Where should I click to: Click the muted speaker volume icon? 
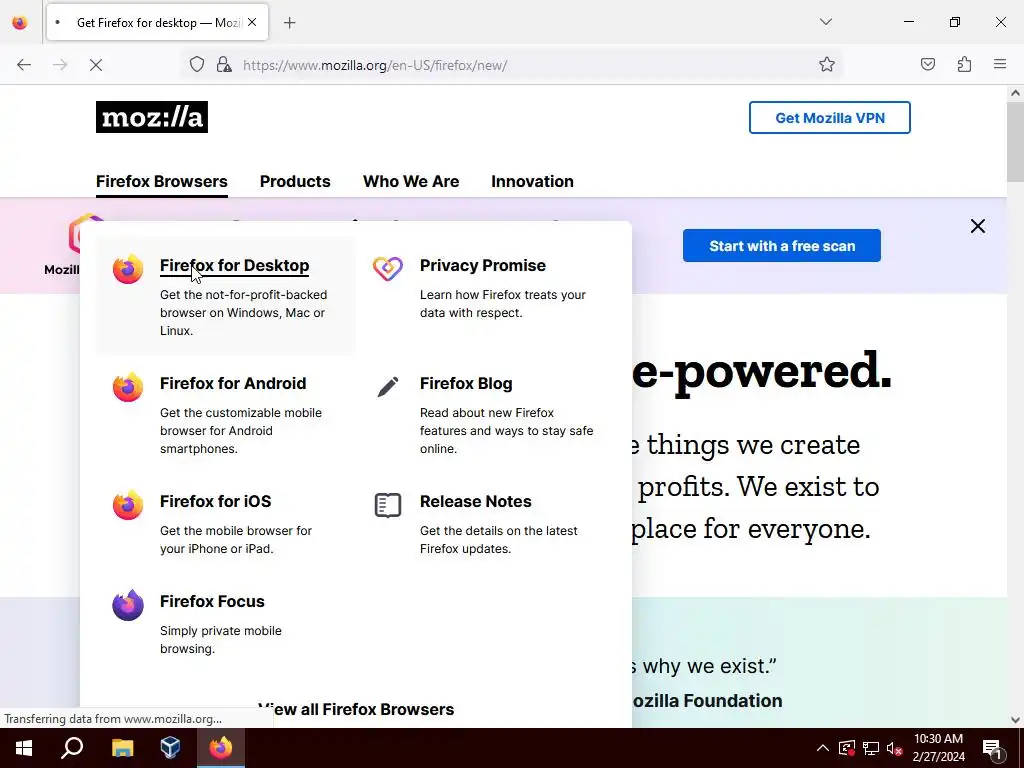tap(895, 748)
